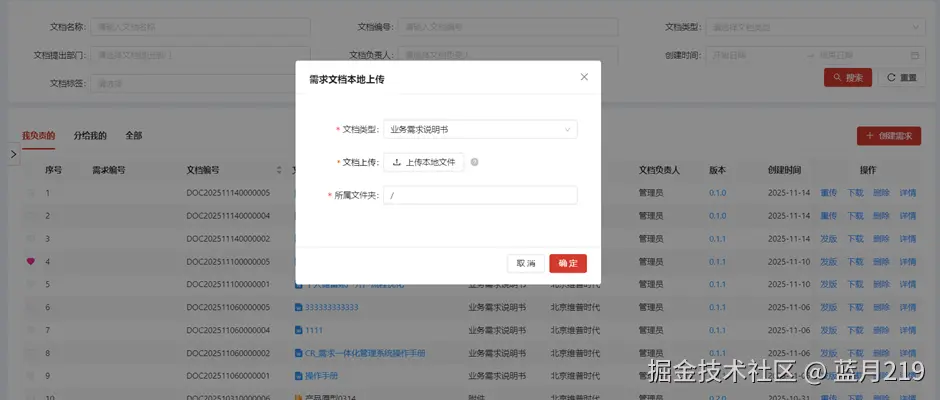This screenshot has height=400, width=940.
Task: Click the 文档编号 search input
Action: tap(508, 27)
